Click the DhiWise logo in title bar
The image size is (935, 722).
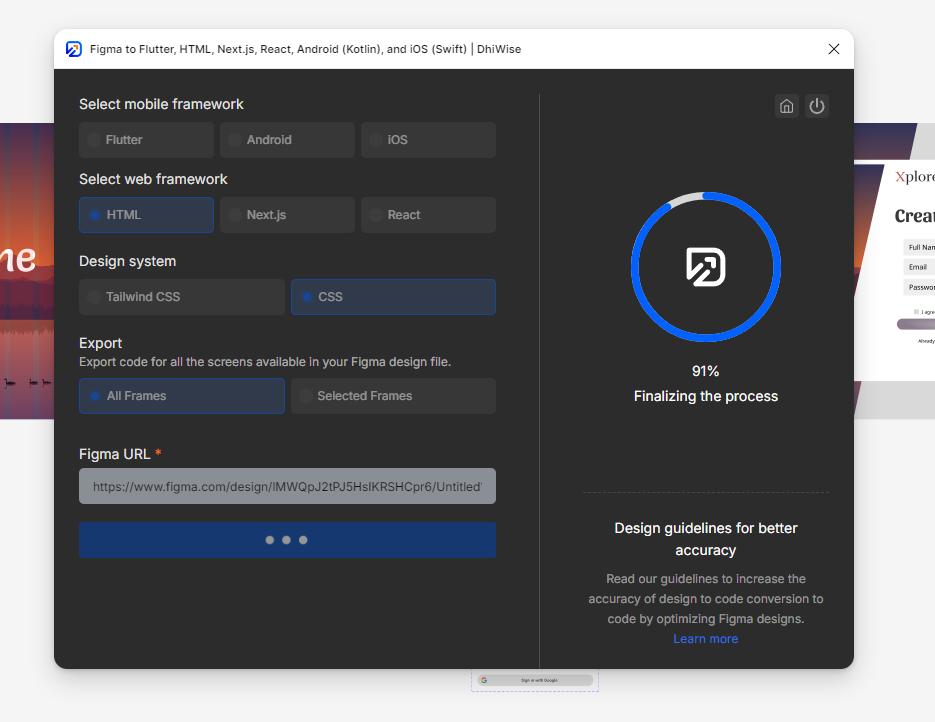coord(74,49)
